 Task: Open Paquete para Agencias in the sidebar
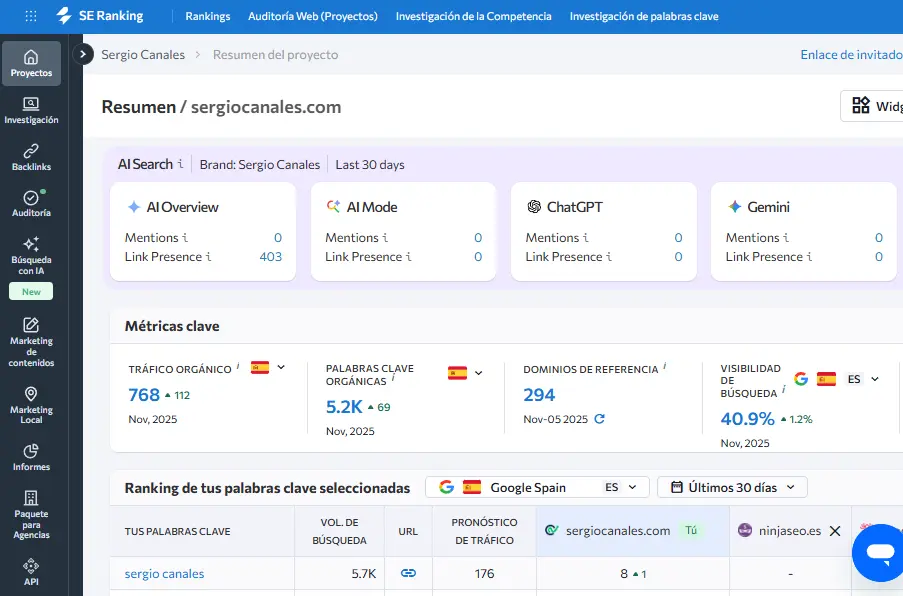[x=31, y=513]
